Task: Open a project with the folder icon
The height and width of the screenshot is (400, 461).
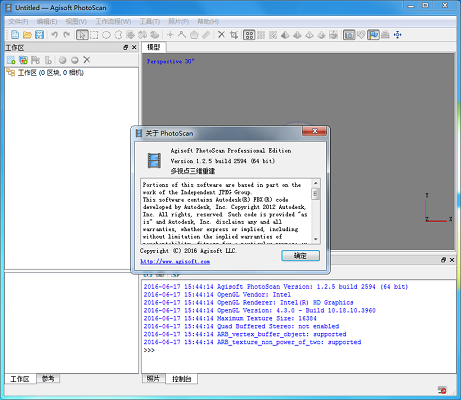Action: [x=27, y=35]
